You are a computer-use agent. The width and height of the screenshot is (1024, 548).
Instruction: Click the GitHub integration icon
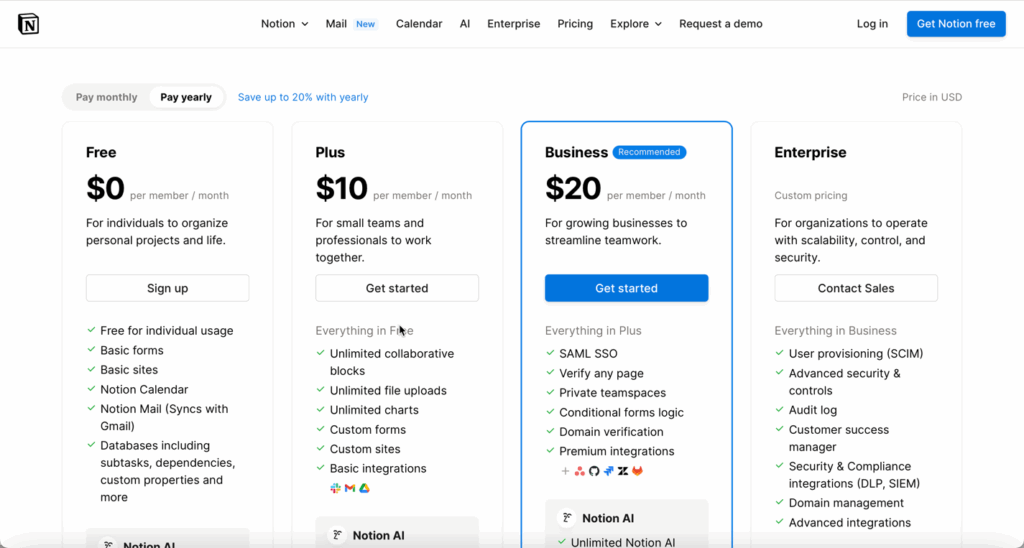tap(594, 471)
